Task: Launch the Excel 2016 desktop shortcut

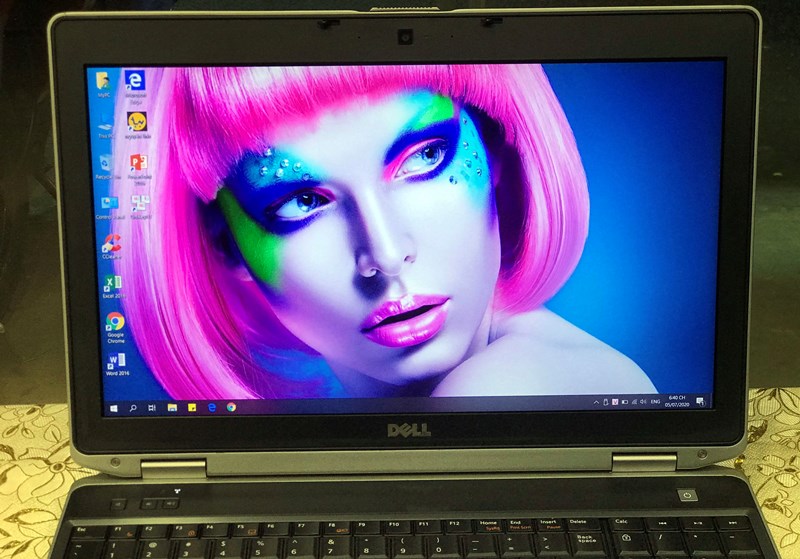Action: pos(113,287)
